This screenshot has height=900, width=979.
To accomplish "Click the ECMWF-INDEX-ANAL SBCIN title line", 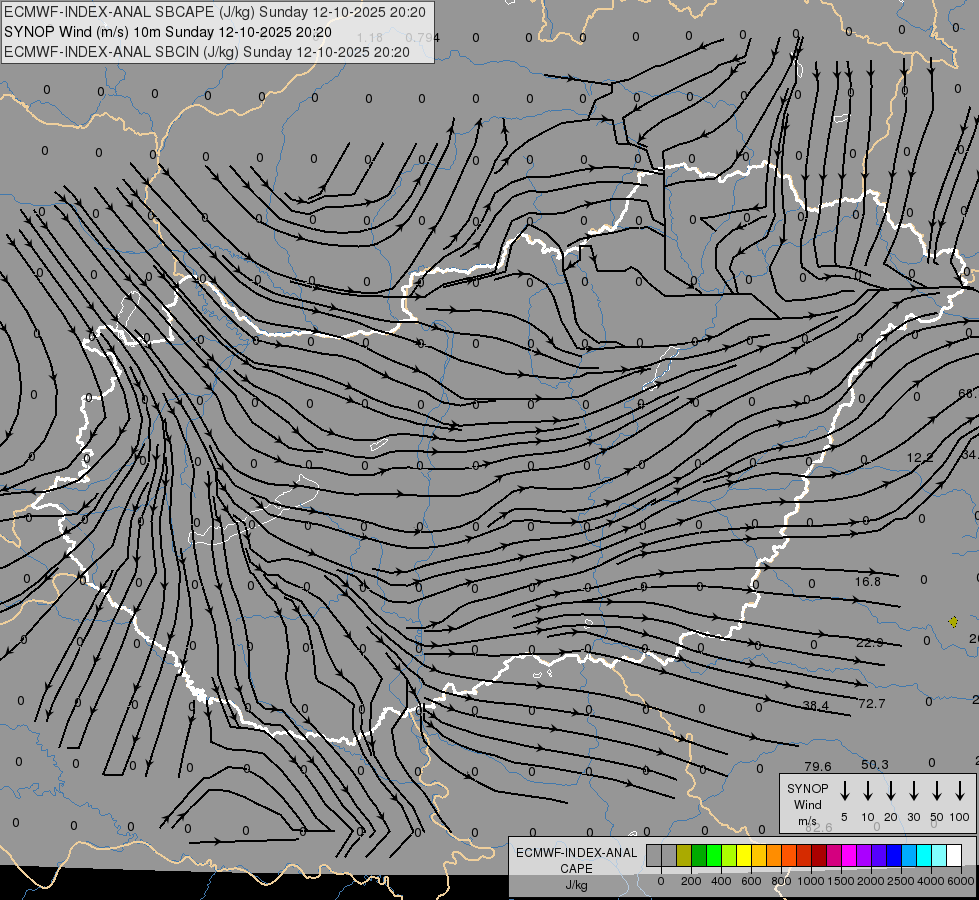I will 207,52.
